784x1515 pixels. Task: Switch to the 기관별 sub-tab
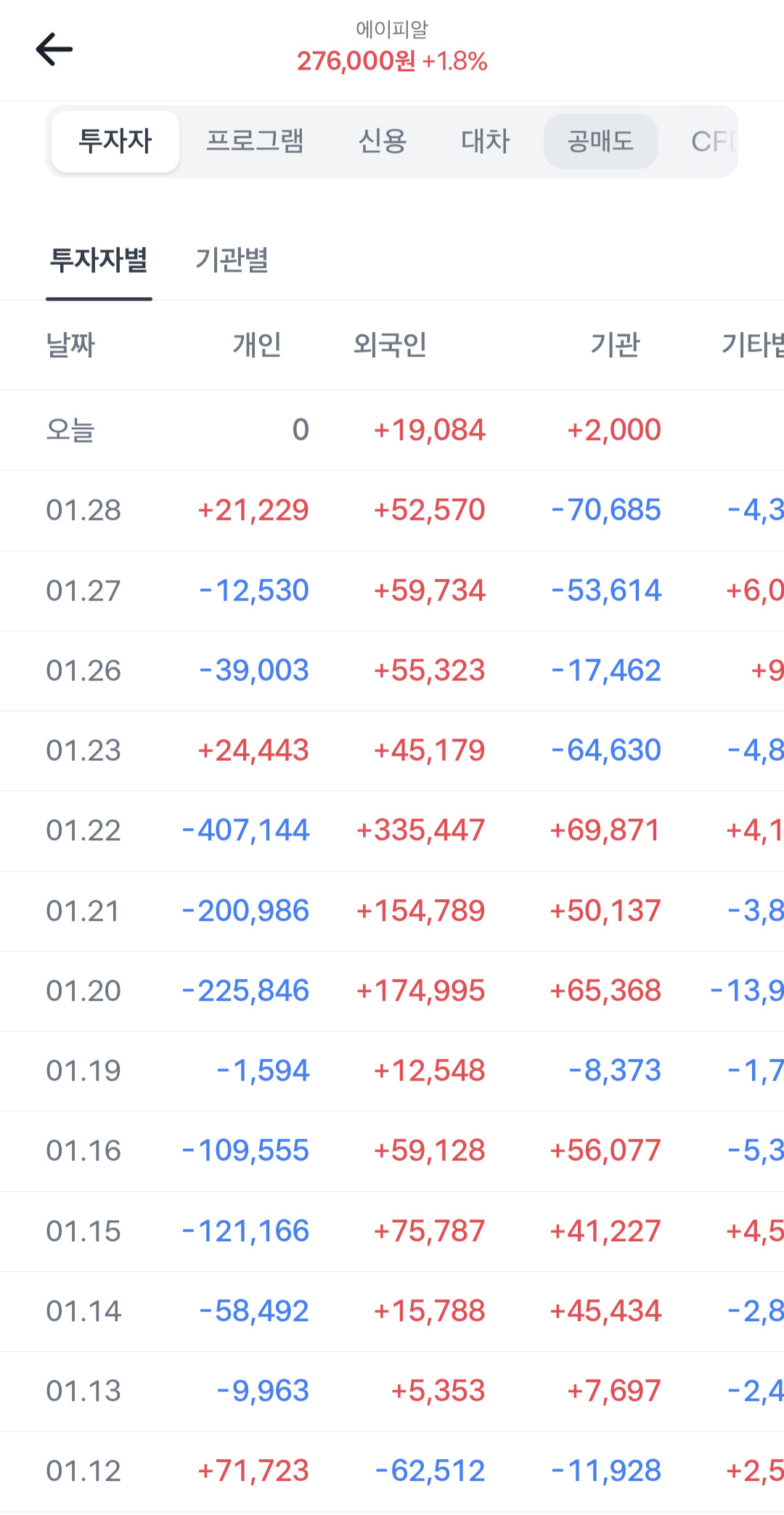click(232, 260)
